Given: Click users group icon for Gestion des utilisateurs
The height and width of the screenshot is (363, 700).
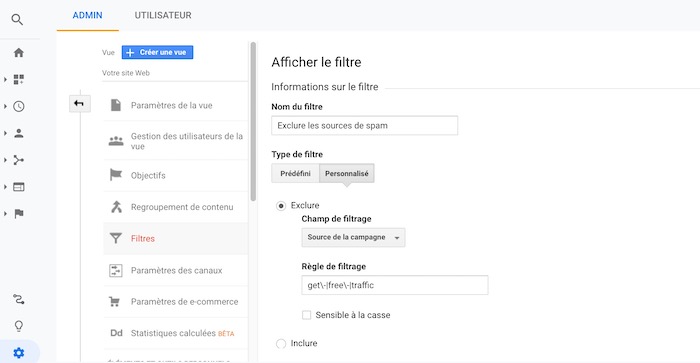Looking at the screenshot, I should point(116,141).
